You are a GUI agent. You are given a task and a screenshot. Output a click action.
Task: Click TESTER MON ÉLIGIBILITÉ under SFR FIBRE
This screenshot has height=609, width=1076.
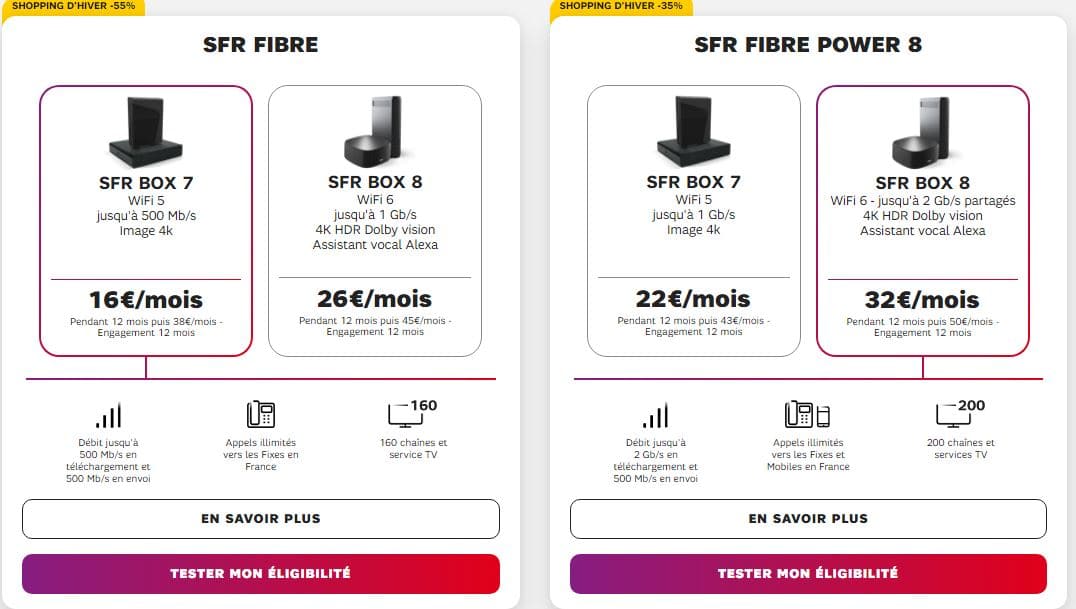(260, 574)
